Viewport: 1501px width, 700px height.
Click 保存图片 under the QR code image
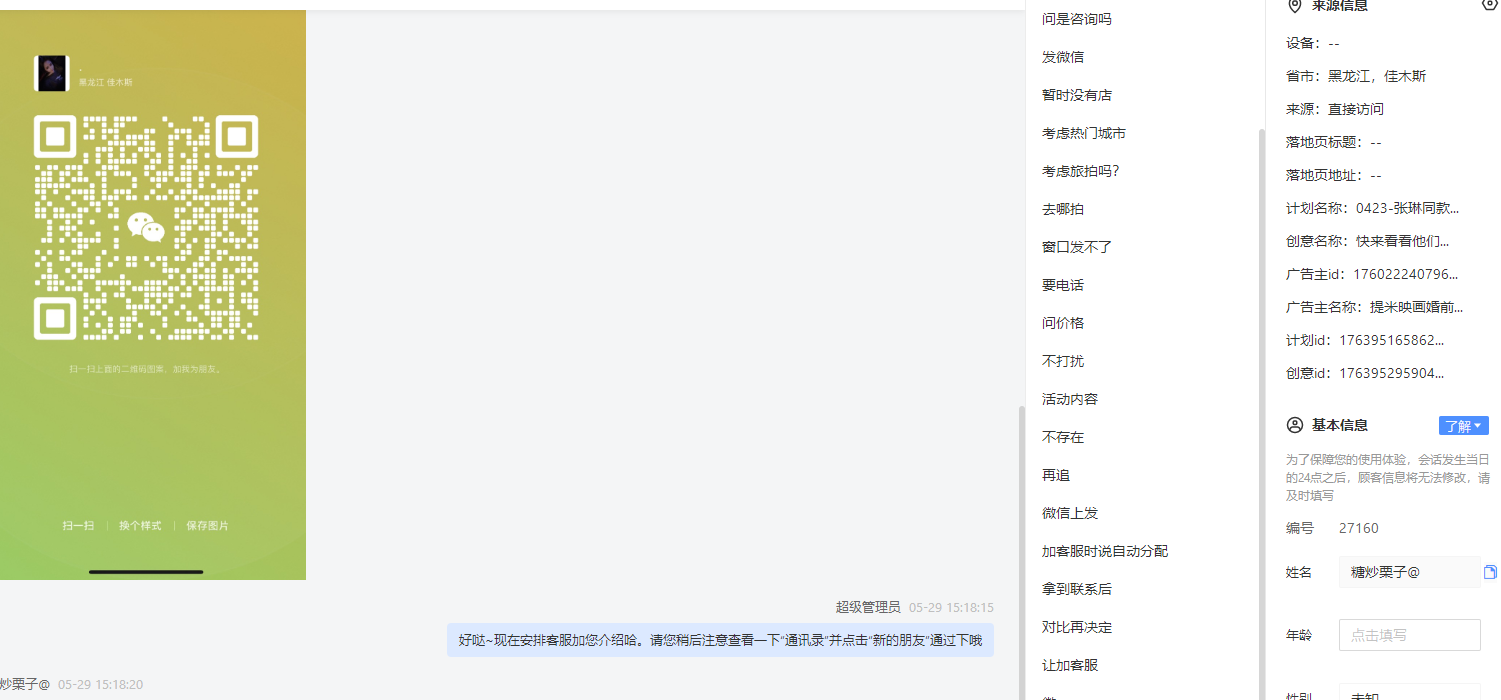point(207,526)
